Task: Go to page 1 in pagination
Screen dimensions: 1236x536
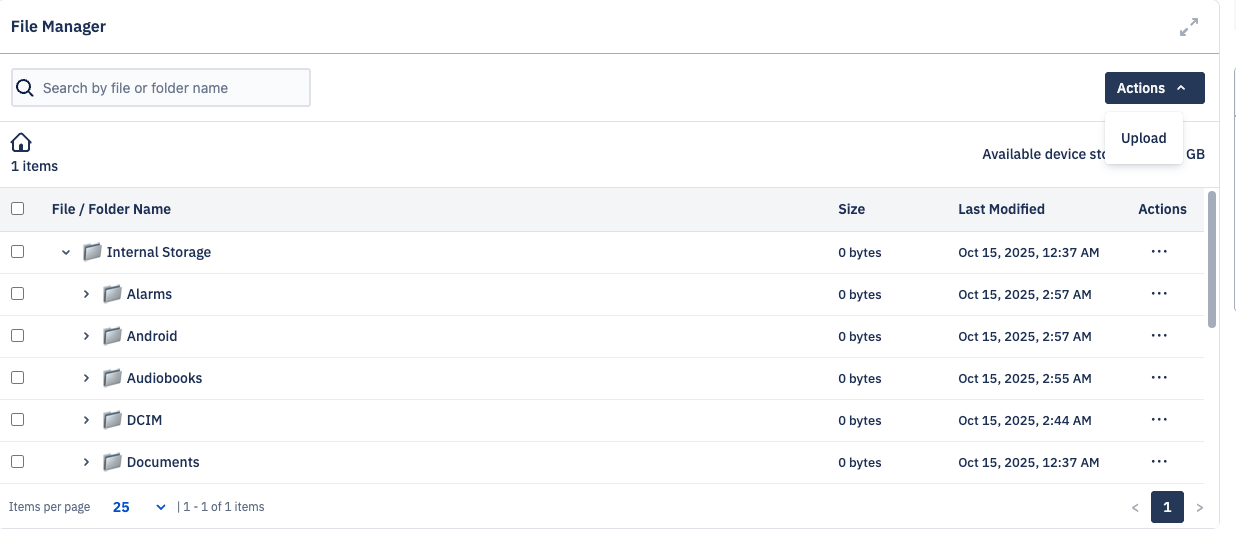Action: tap(1167, 507)
